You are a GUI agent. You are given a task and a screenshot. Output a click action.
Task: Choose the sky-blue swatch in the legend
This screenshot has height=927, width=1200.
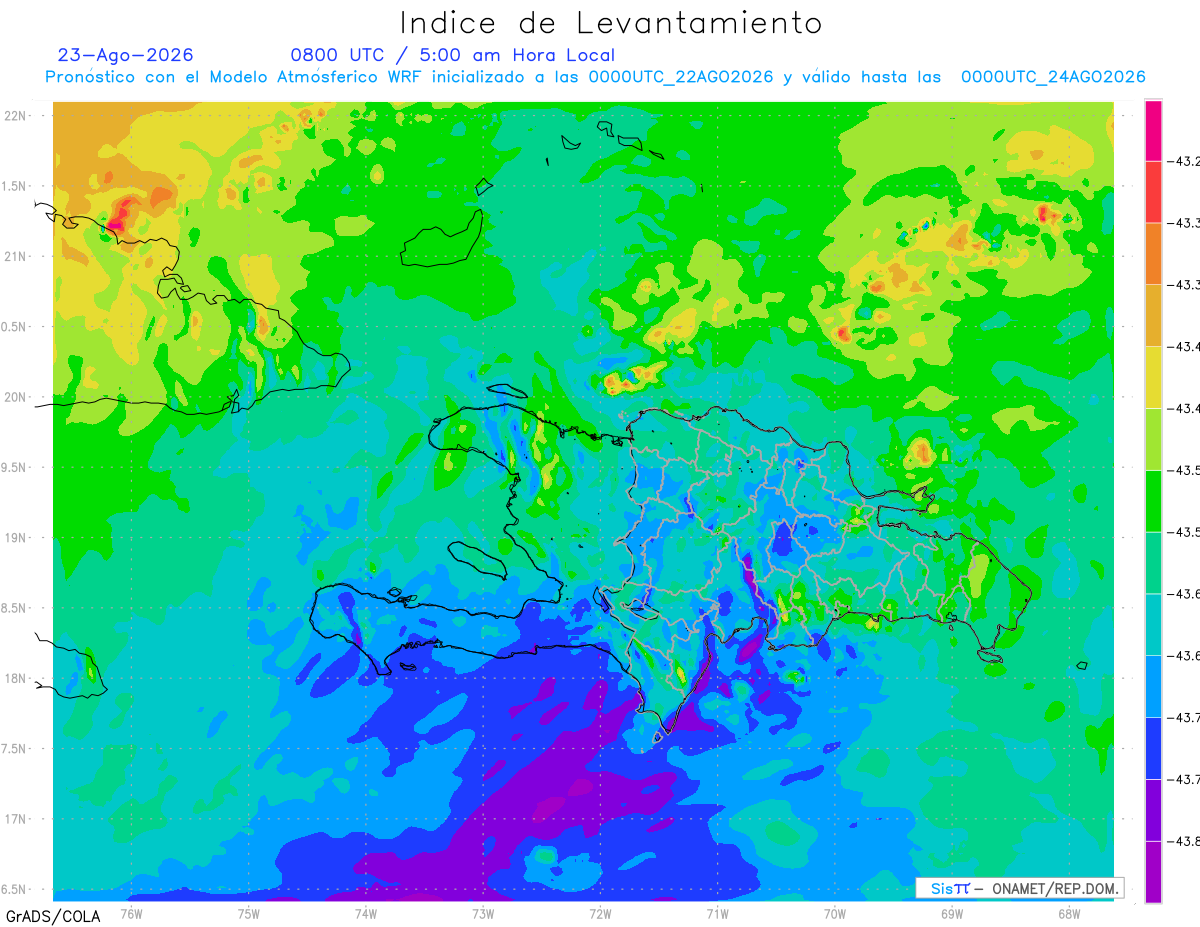1153,686
